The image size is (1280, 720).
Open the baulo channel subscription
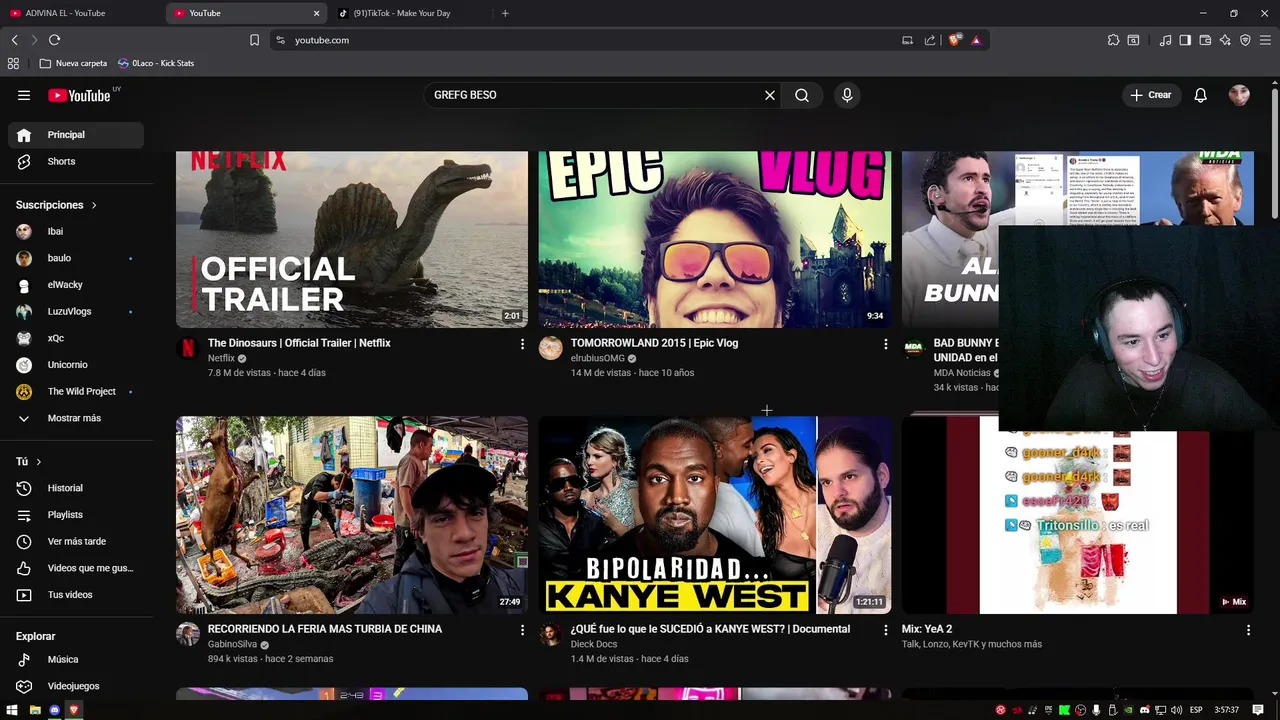tap(76, 258)
